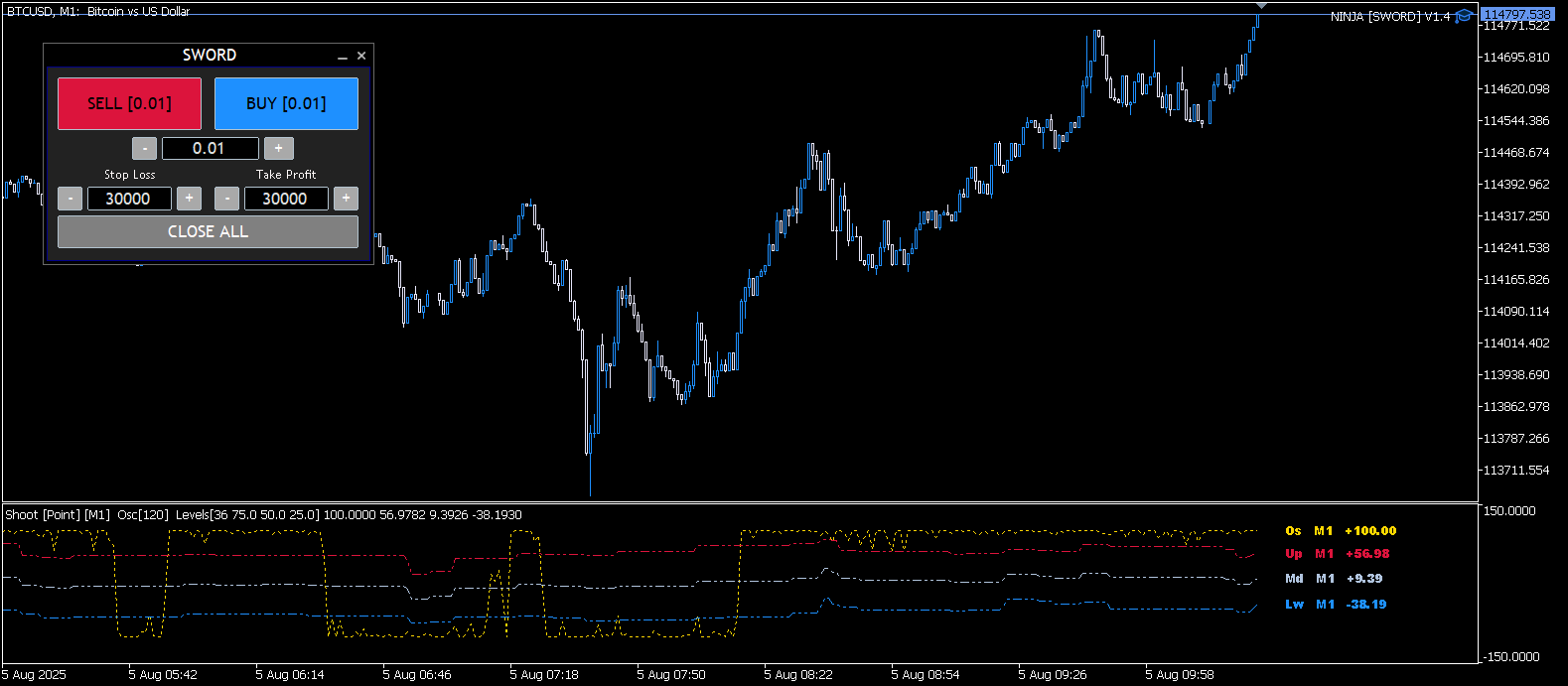Increase Take Profit value with plus
The height and width of the screenshot is (686, 1568).
pos(346,199)
